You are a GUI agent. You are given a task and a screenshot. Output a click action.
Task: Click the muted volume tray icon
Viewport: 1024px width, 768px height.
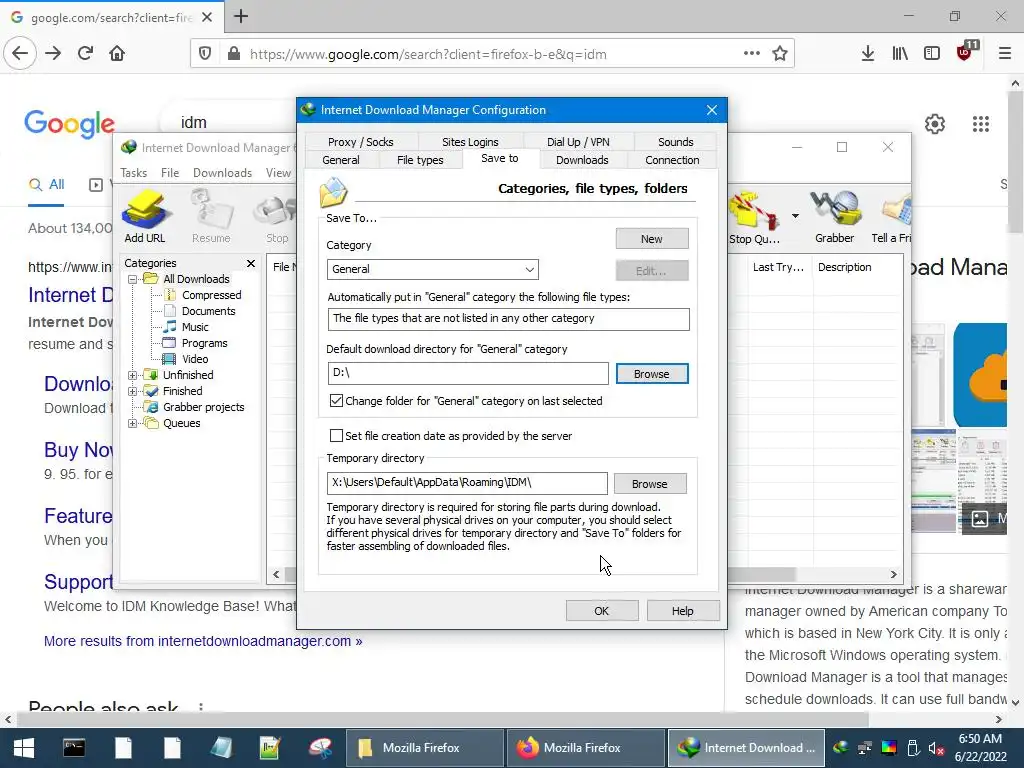pos(935,748)
